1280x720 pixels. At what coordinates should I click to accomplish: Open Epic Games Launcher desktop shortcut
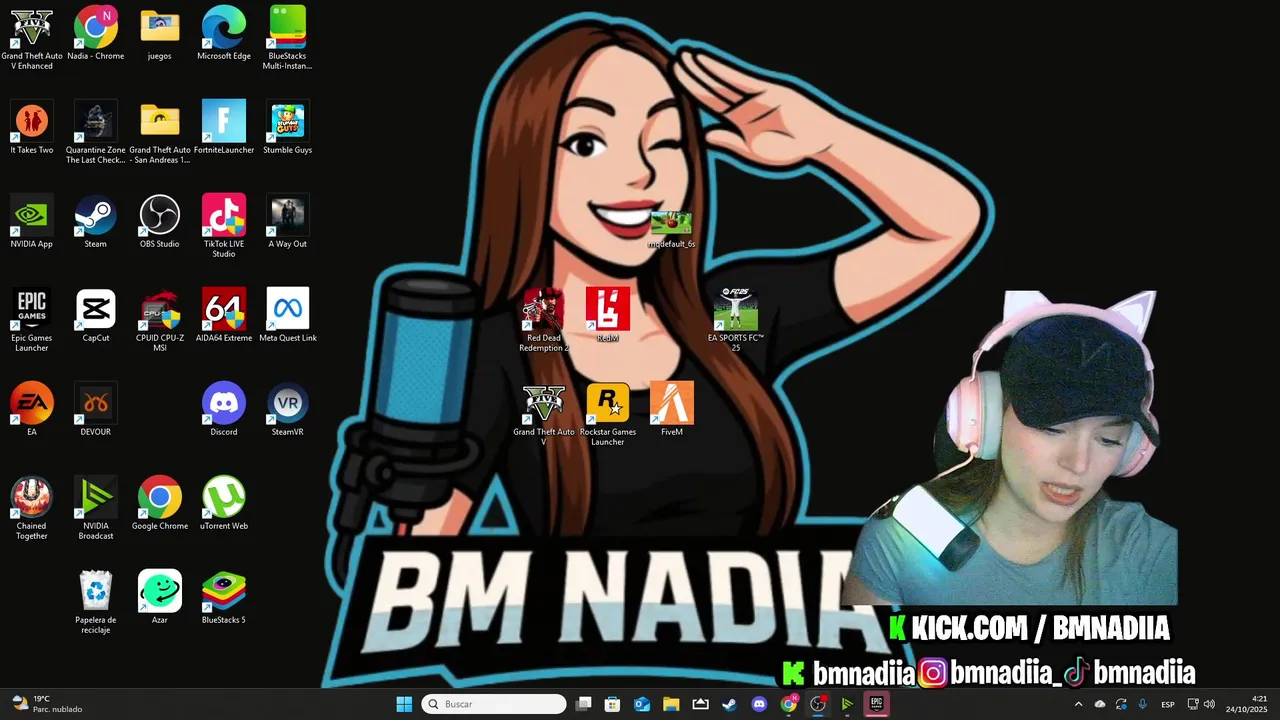tap(32, 320)
